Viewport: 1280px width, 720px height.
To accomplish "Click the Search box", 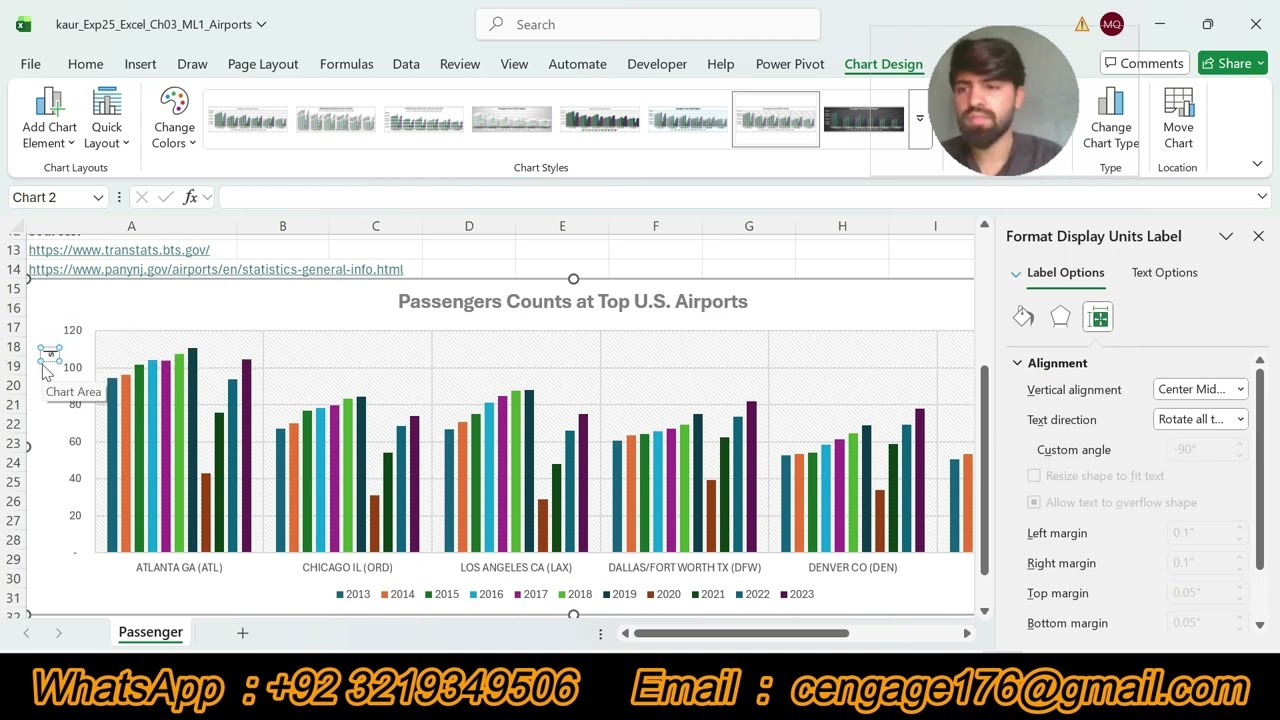I will (648, 24).
